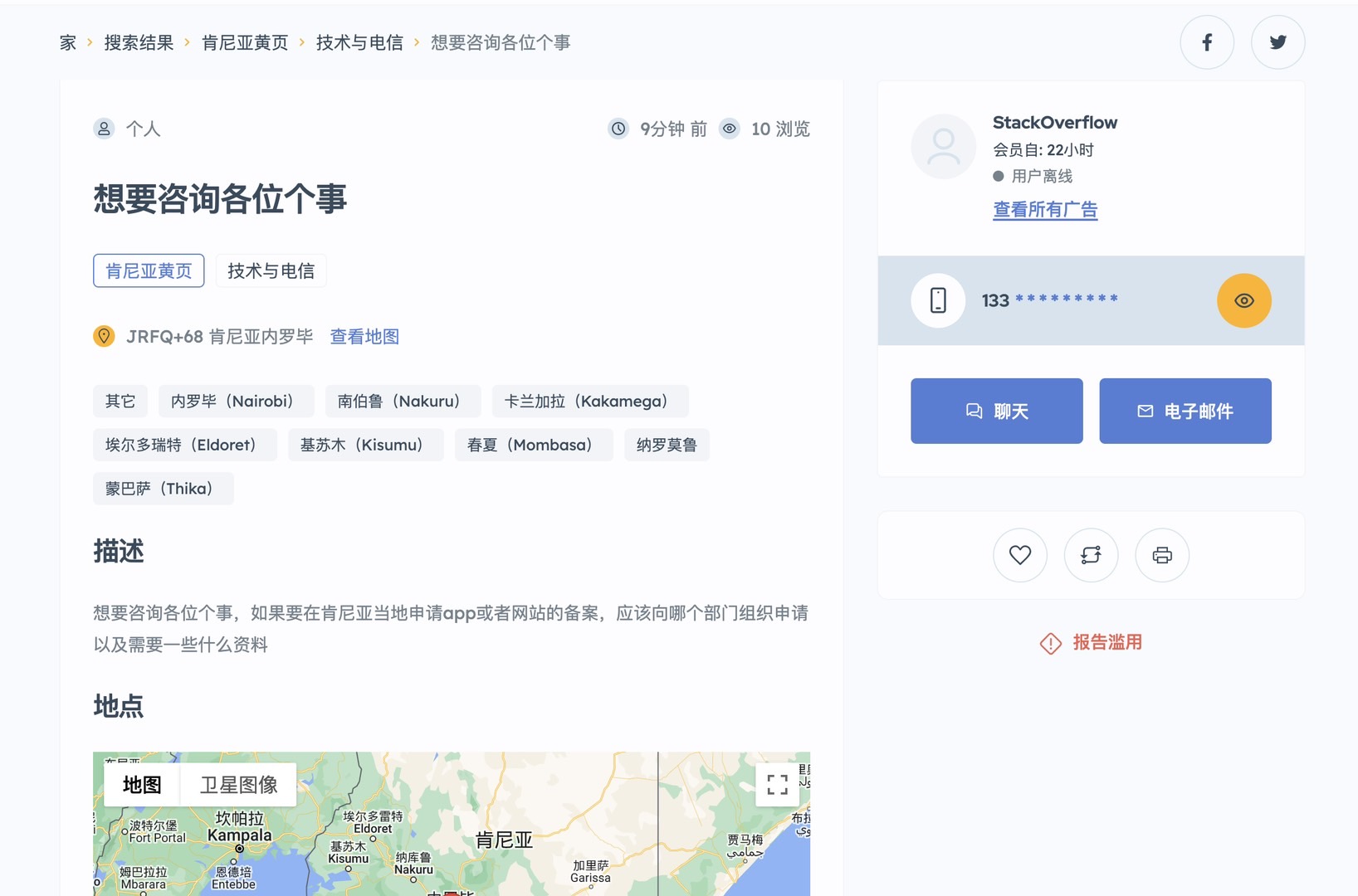Go to 搜索结果 breadcrumb

(x=139, y=42)
